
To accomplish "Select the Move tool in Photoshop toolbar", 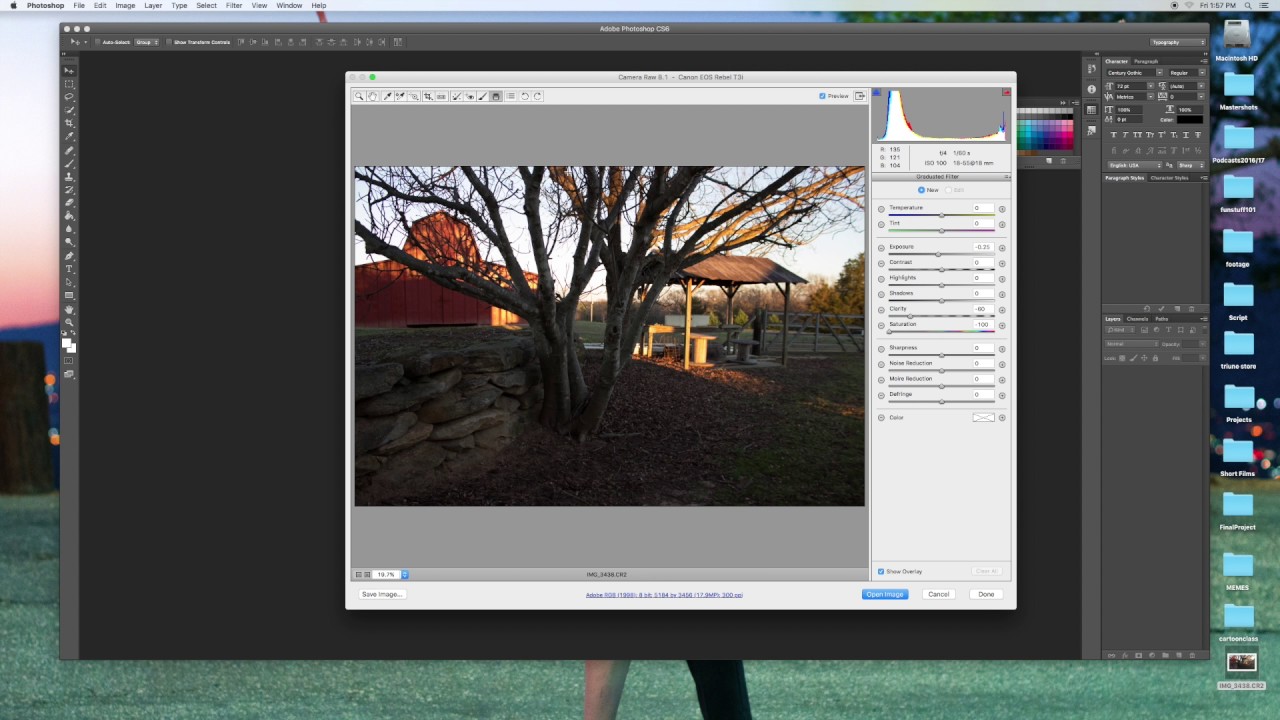I will click(x=69, y=71).
